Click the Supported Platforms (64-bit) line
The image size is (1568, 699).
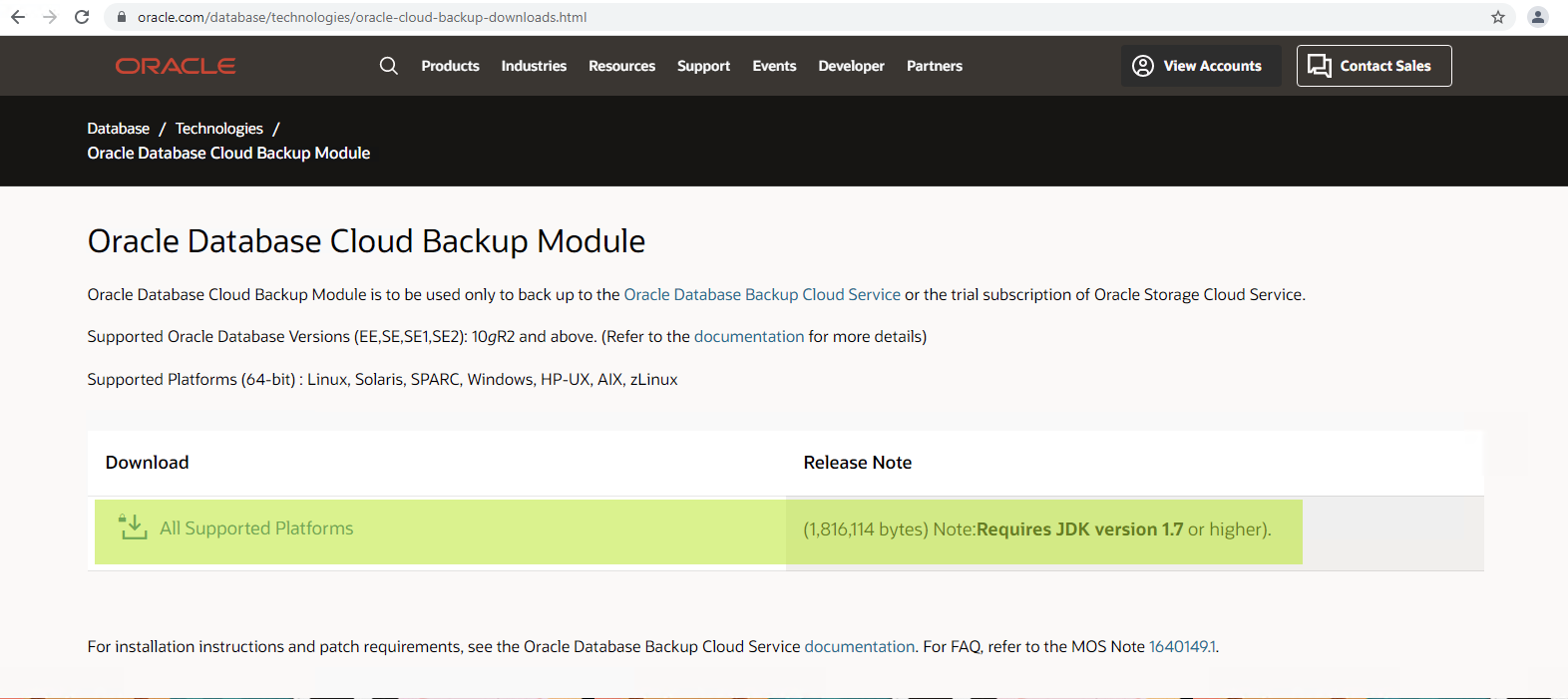coord(382,380)
